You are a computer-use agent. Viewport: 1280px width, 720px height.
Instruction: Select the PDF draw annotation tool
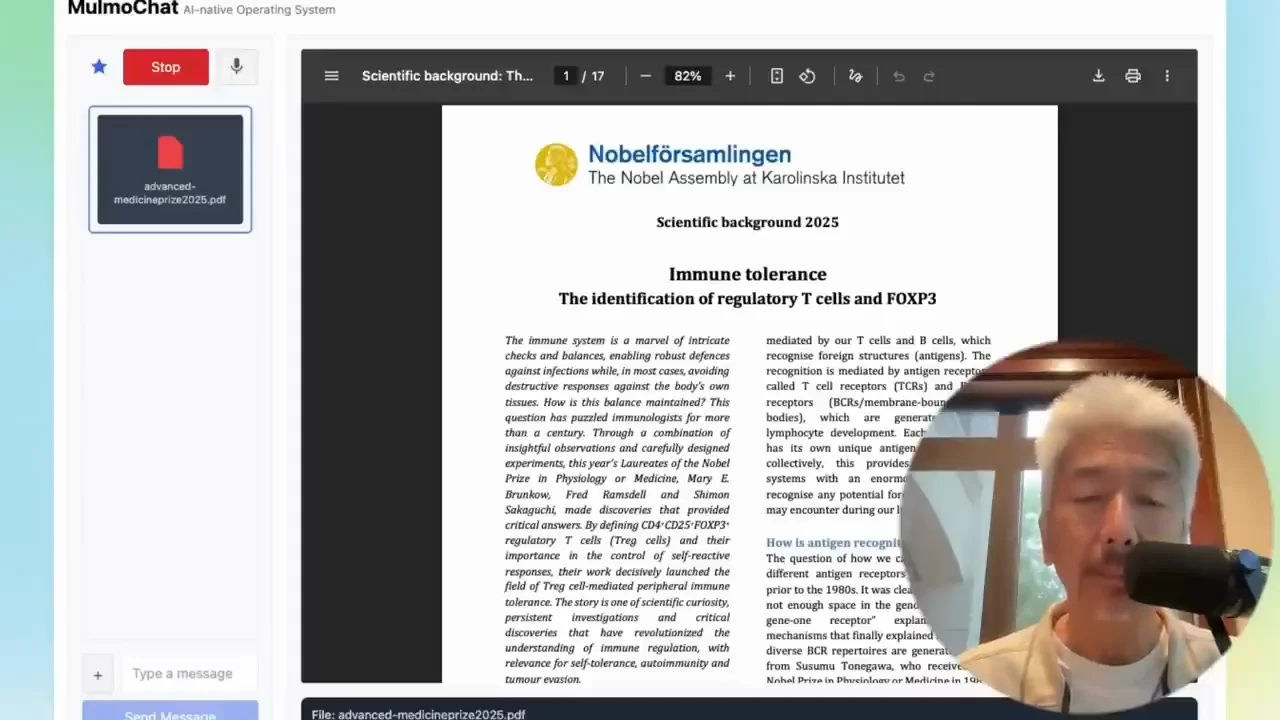coord(855,76)
